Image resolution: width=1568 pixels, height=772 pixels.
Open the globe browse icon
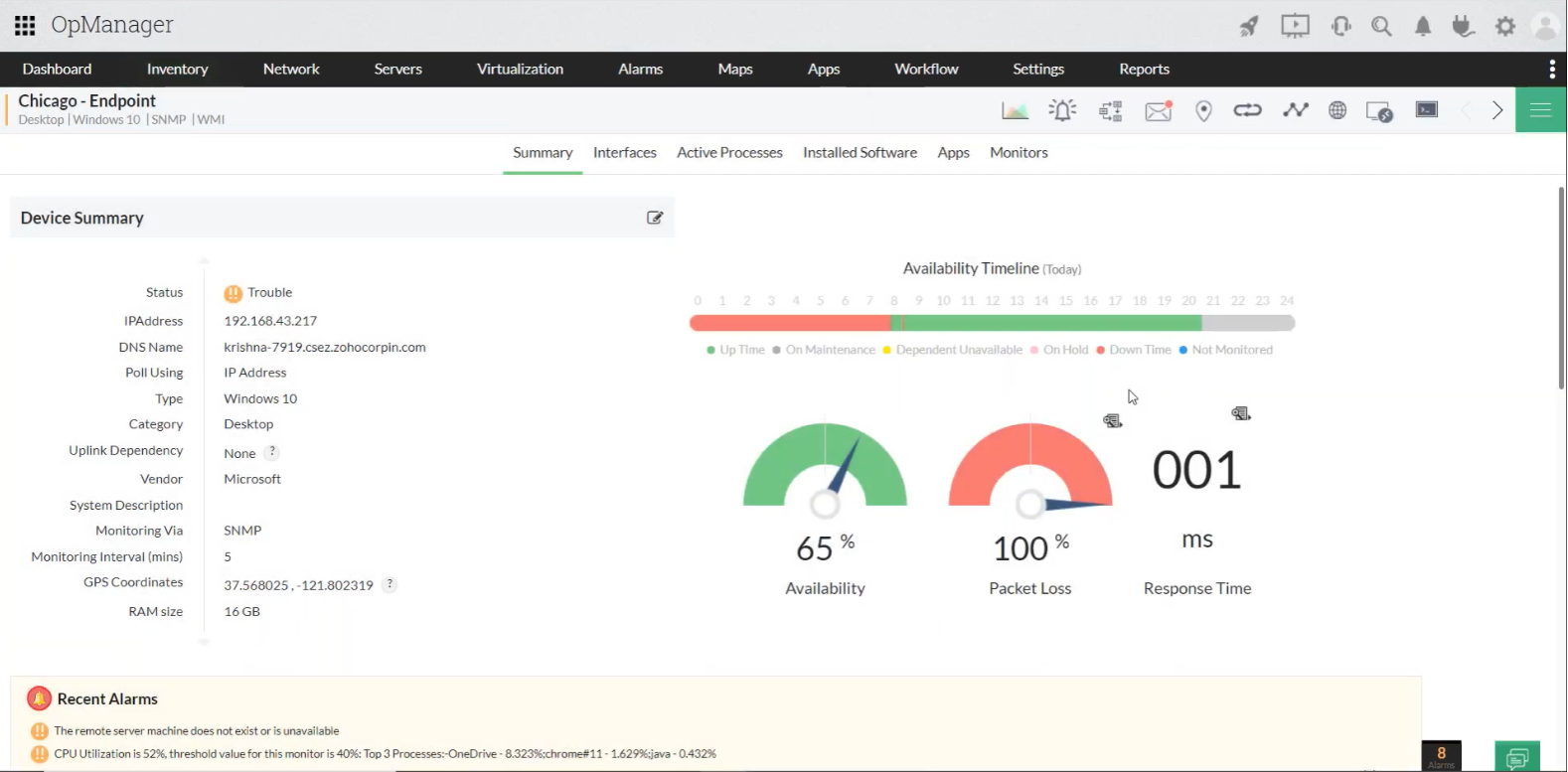pyautogui.click(x=1337, y=110)
